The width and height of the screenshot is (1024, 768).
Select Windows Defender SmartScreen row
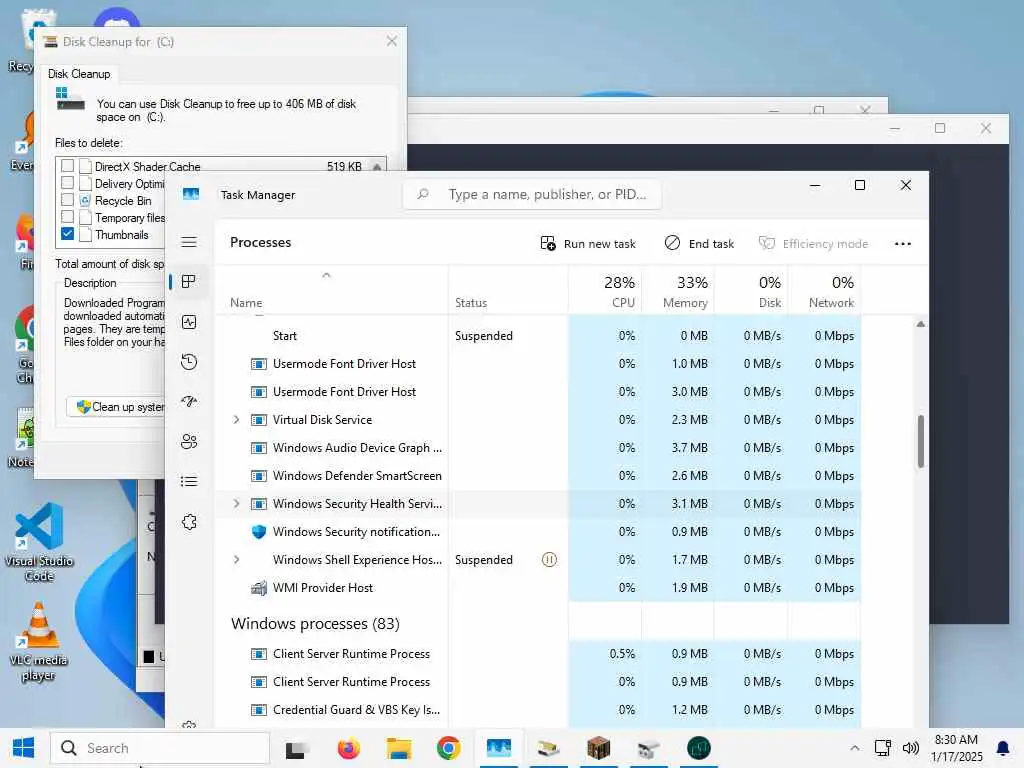click(x=538, y=476)
